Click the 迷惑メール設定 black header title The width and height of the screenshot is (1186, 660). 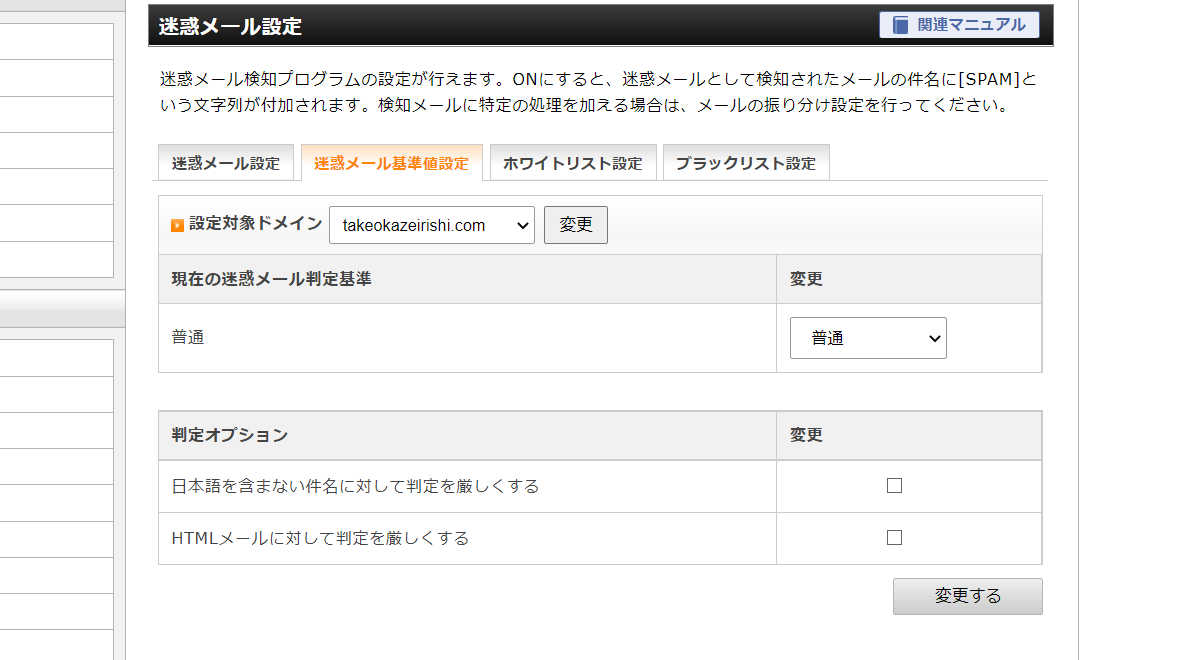pyautogui.click(x=230, y=27)
